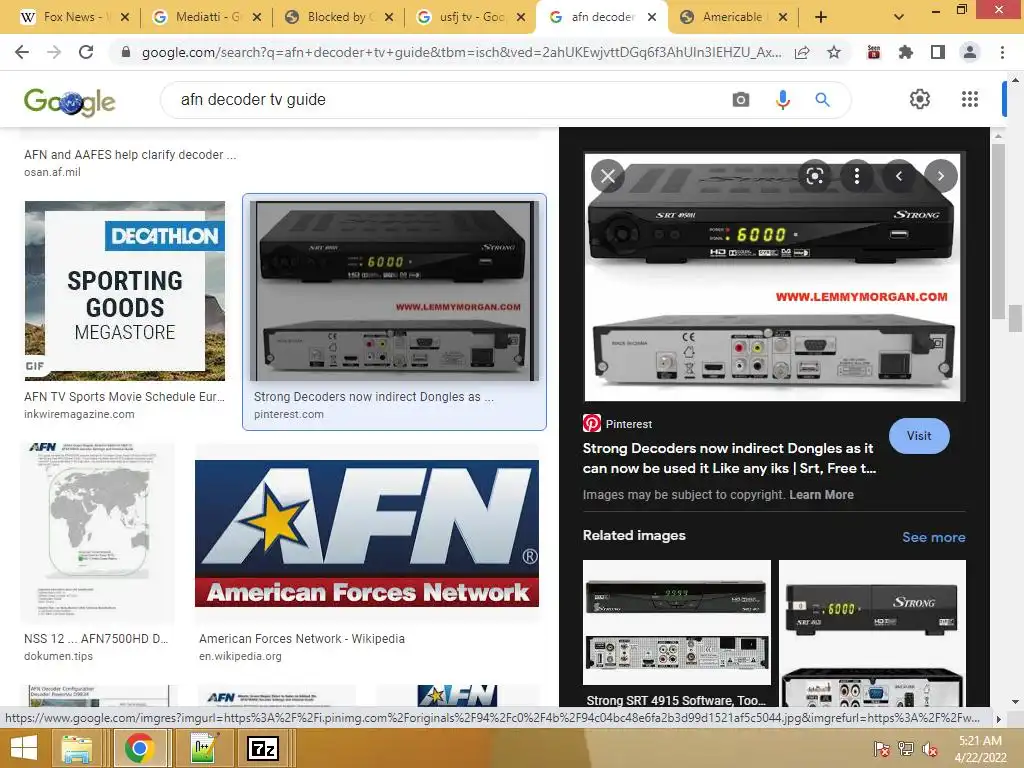Share this page from address bar

(802, 52)
